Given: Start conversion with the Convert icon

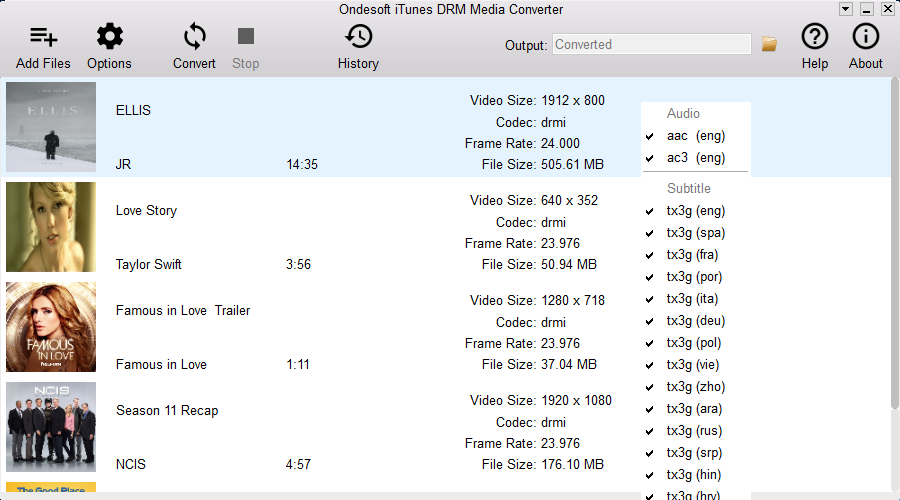Looking at the screenshot, I should [194, 38].
